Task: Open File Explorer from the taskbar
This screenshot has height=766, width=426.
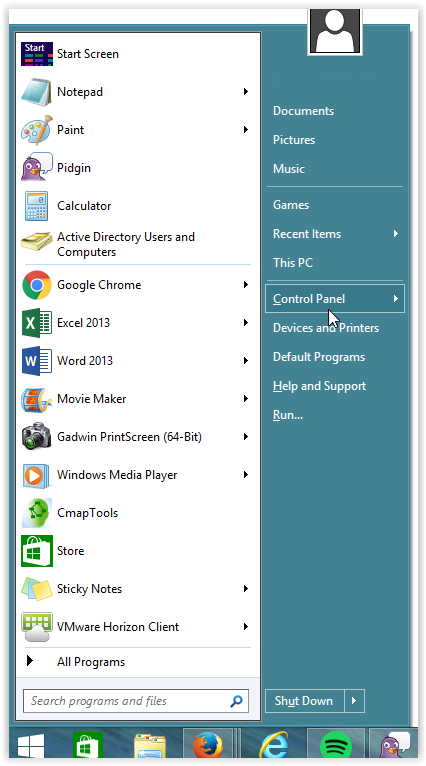Action: coord(150,746)
